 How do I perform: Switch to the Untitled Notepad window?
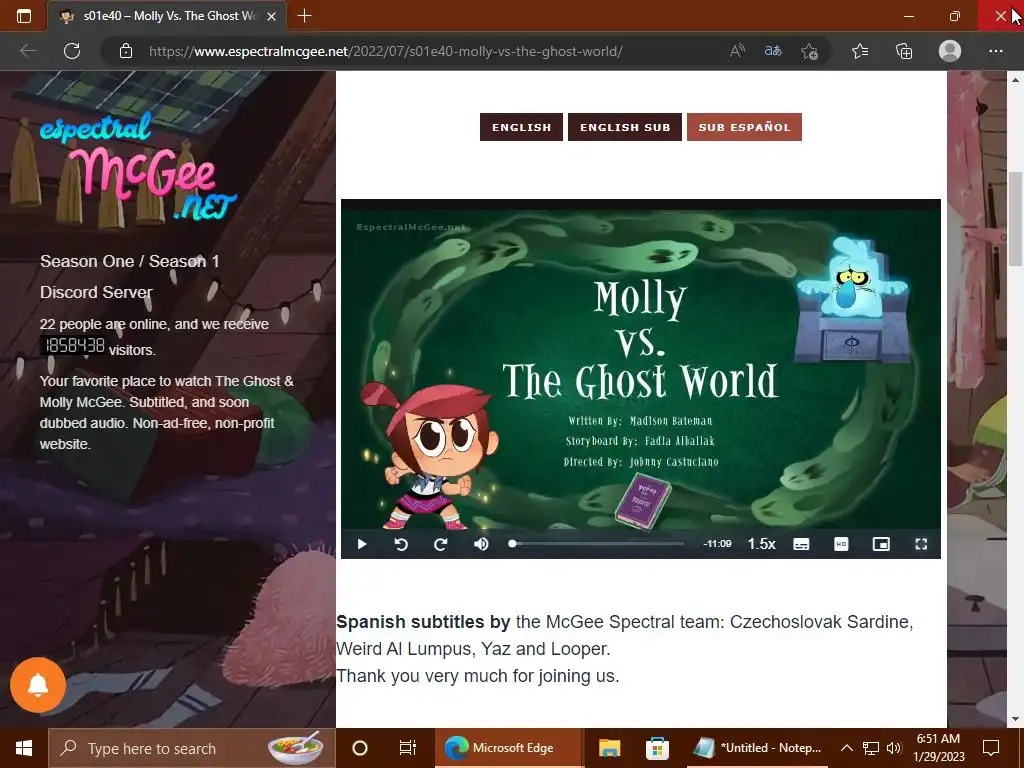click(x=758, y=748)
